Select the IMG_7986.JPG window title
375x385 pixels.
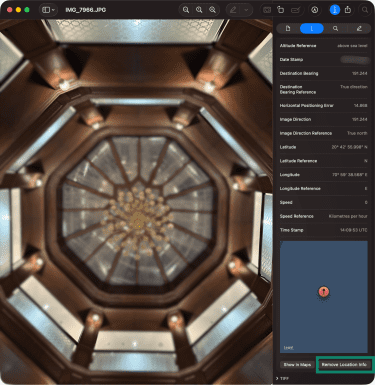[x=86, y=10]
